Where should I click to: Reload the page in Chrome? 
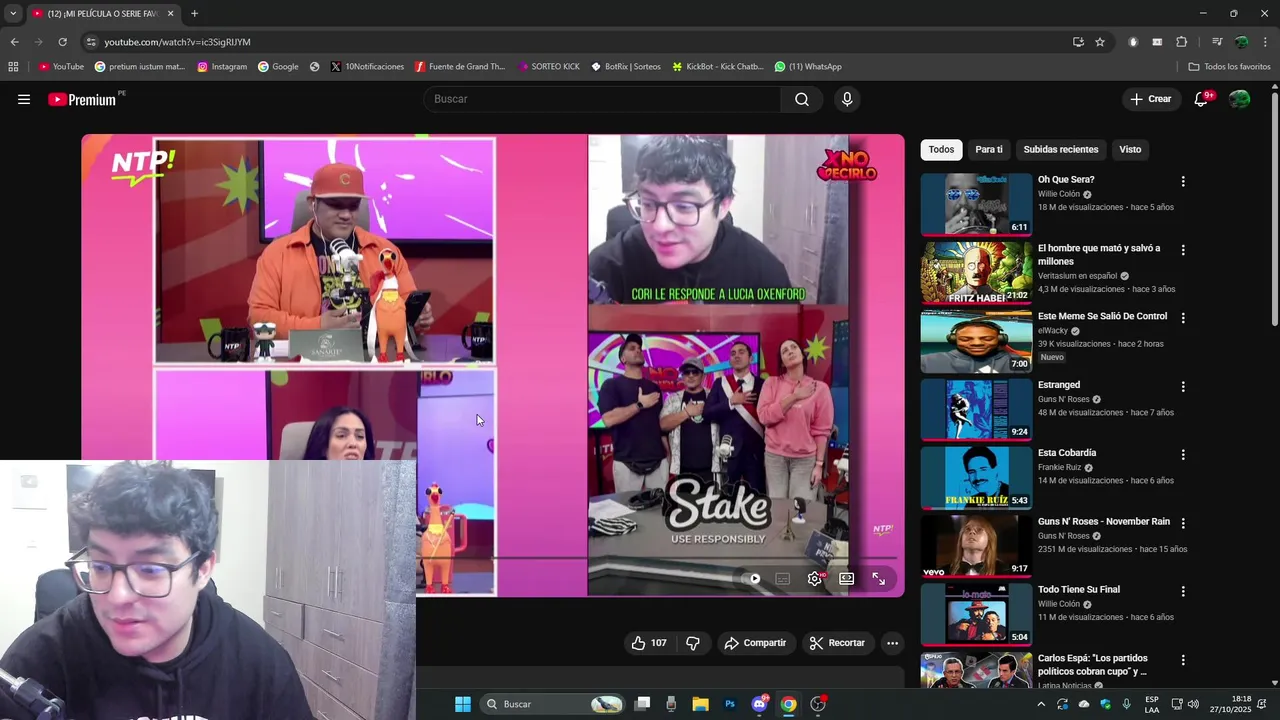click(62, 42)
